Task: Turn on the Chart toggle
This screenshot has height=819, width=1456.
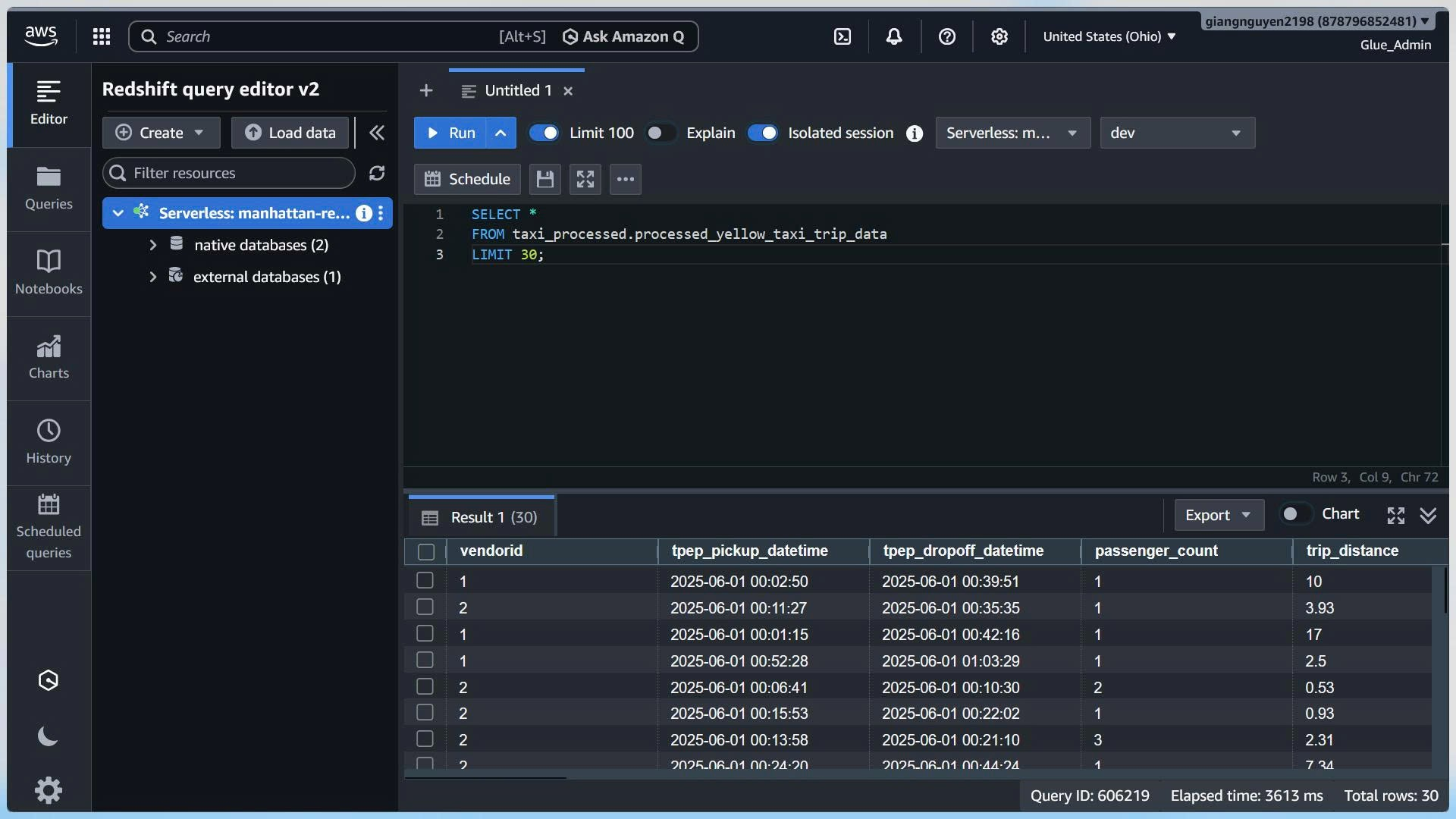Action: tap(1295, 514)
